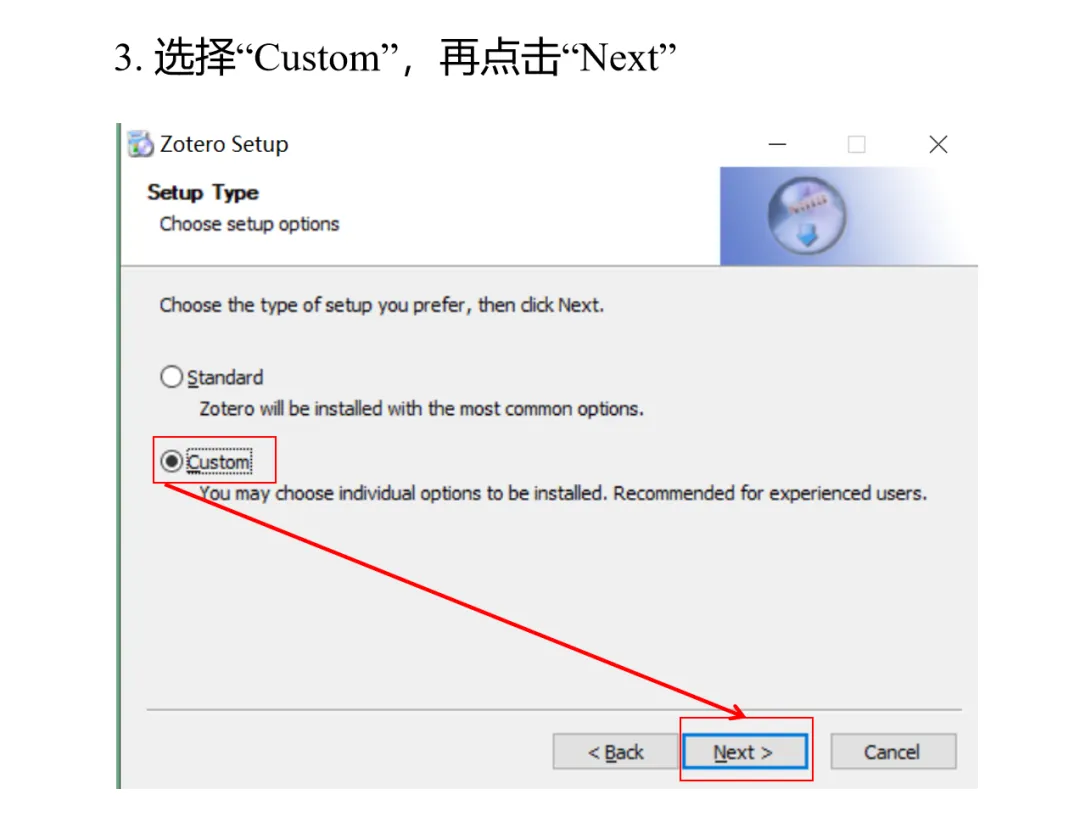Click the Chinese step 3 instruction heading
Viewport: 1080px width, 817px height.
click(395, 56)
